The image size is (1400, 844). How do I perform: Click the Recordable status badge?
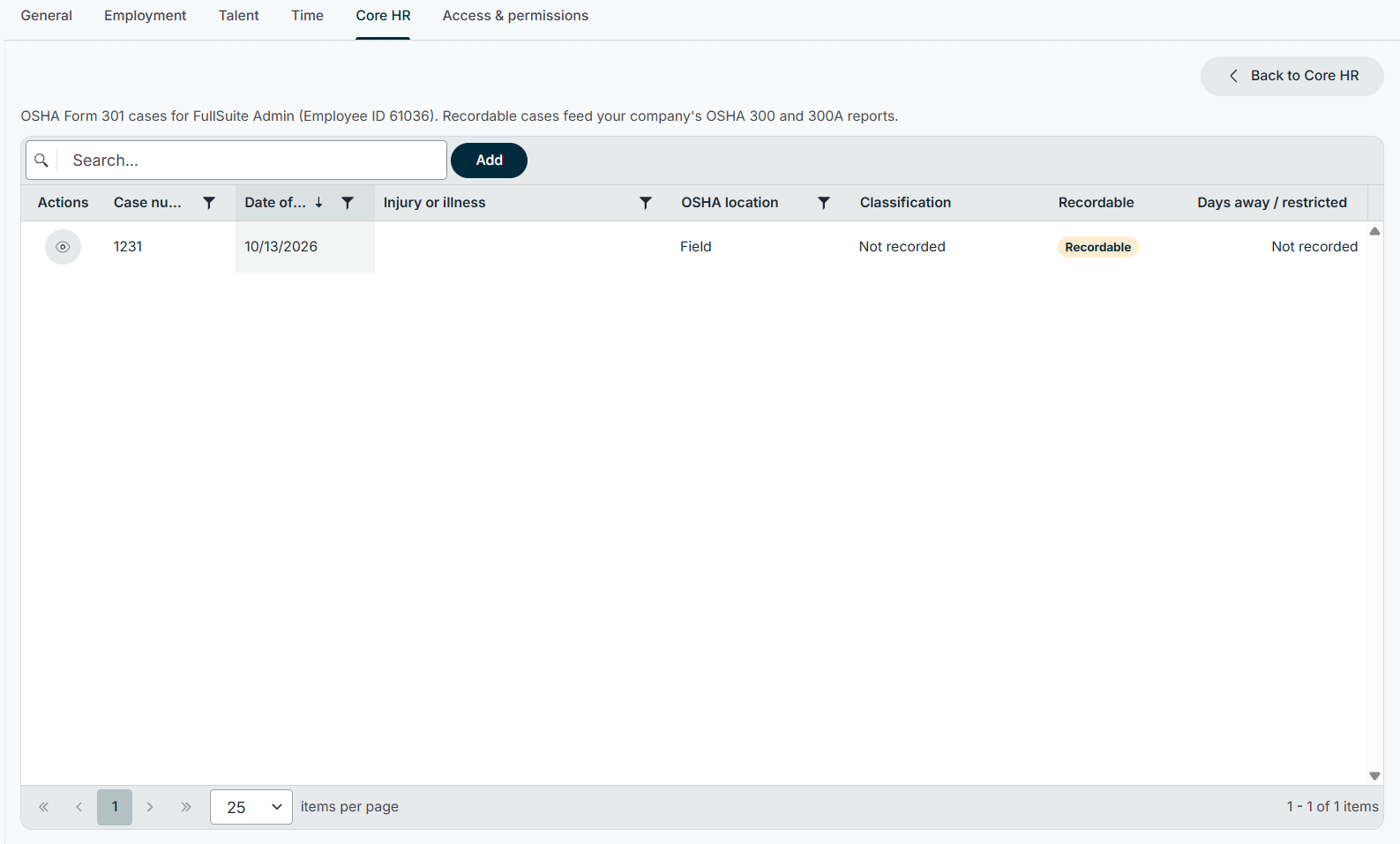point(1098,247)
